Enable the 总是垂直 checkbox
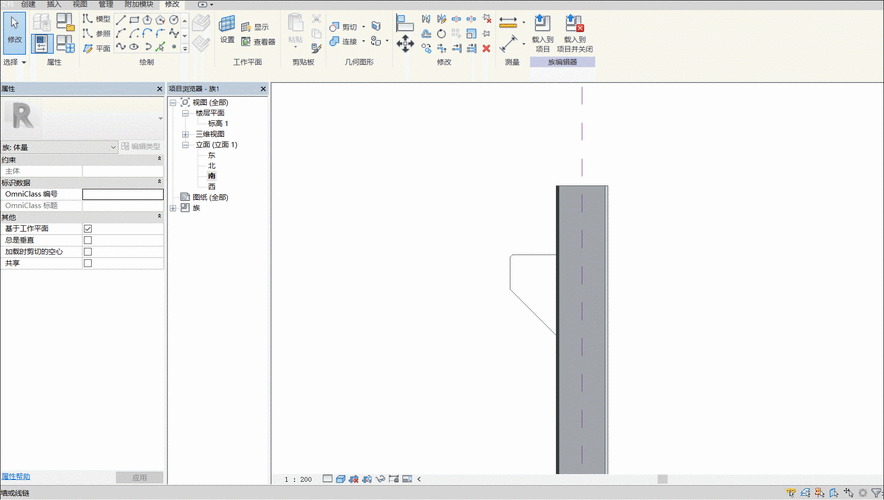Viewport: 884px width, 500px height. click(88, 240)
